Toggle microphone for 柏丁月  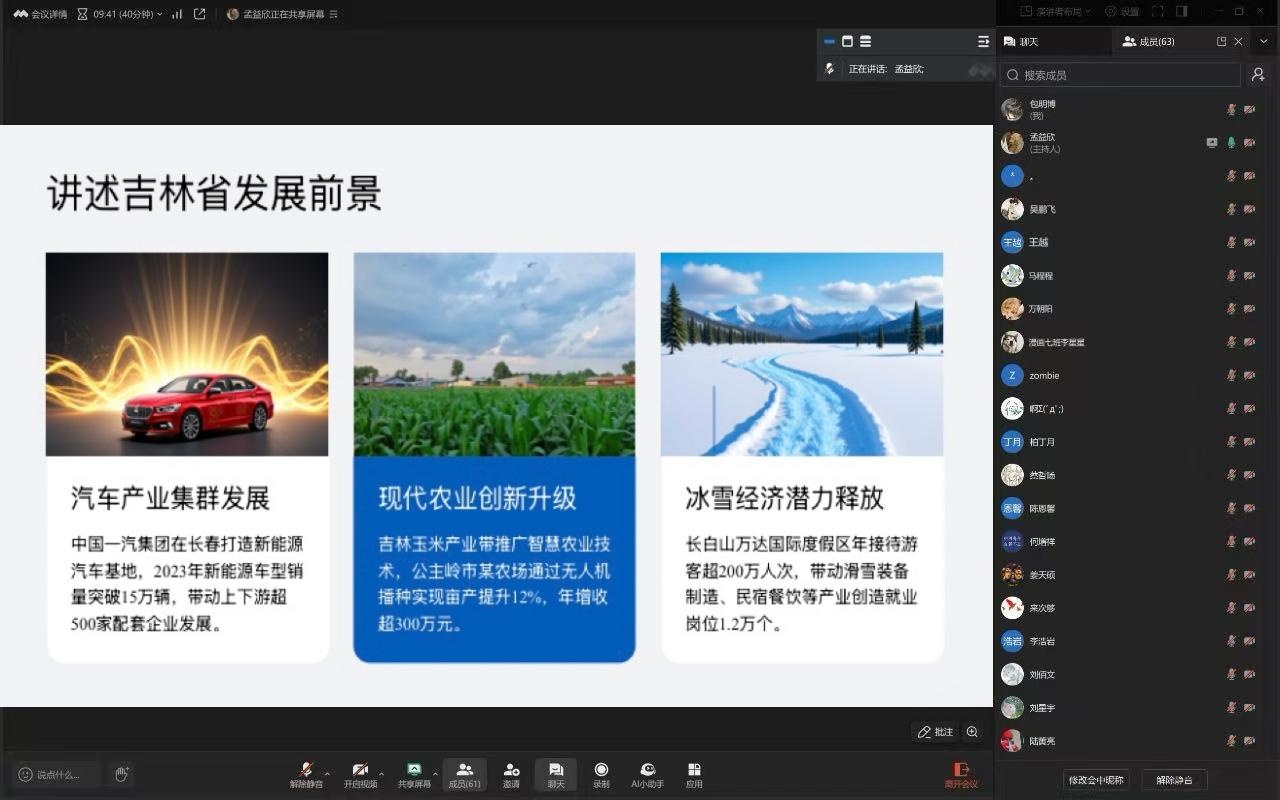1231,442
